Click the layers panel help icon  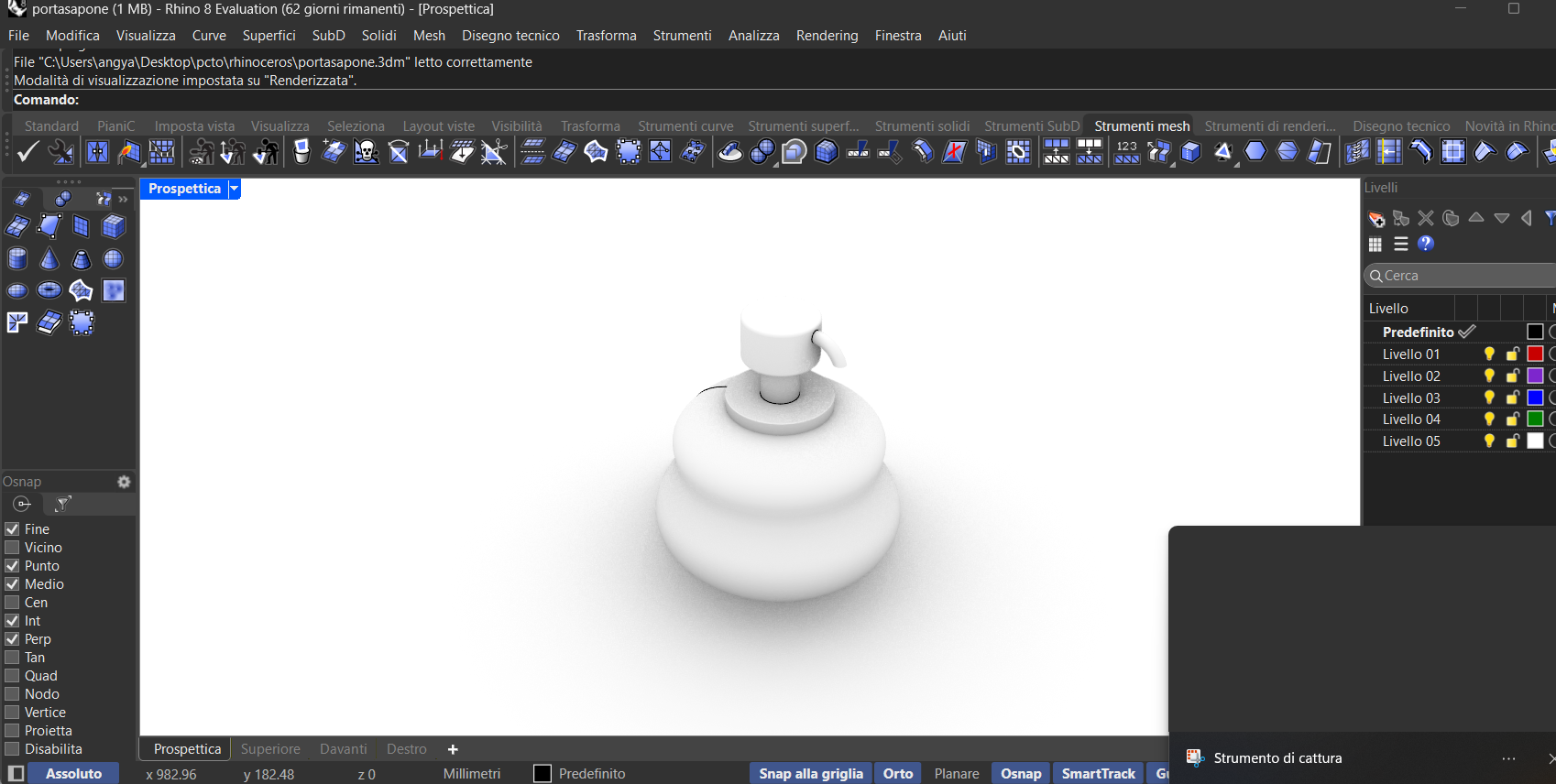[1426, 245]
